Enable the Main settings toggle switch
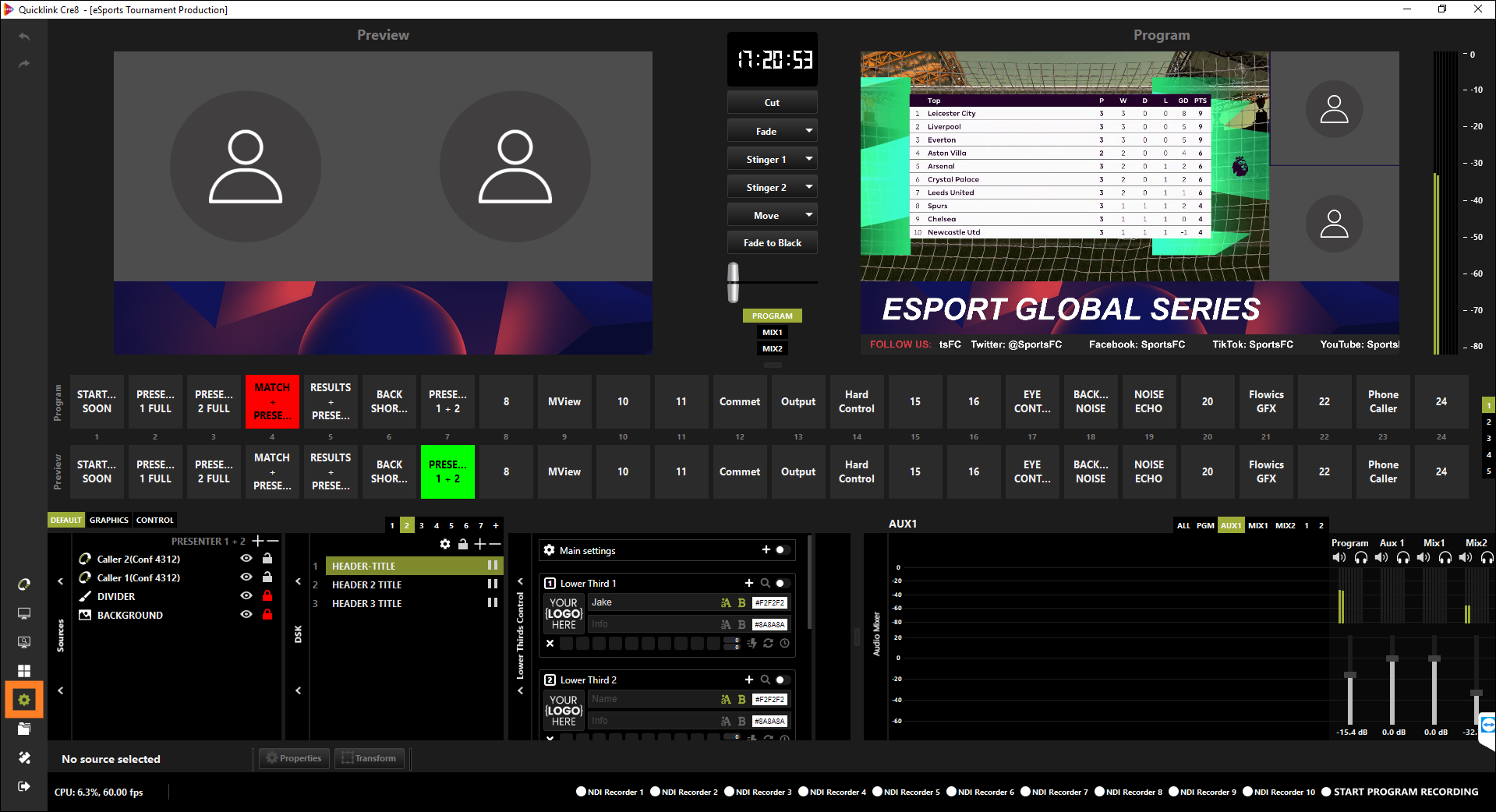This screenshot has height=812, width=1496. tap(782, 550)
